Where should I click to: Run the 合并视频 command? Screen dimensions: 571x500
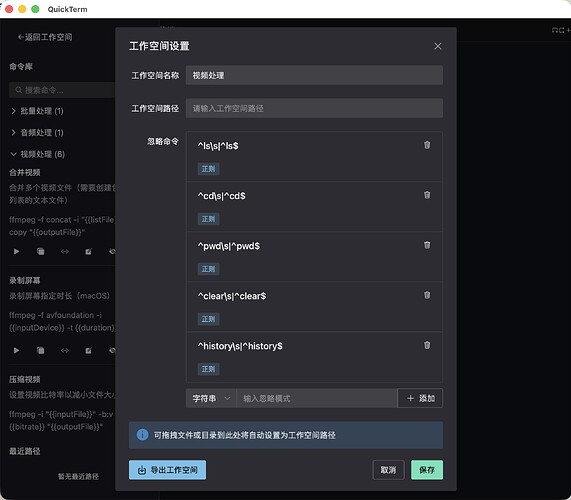click(16, 251)
